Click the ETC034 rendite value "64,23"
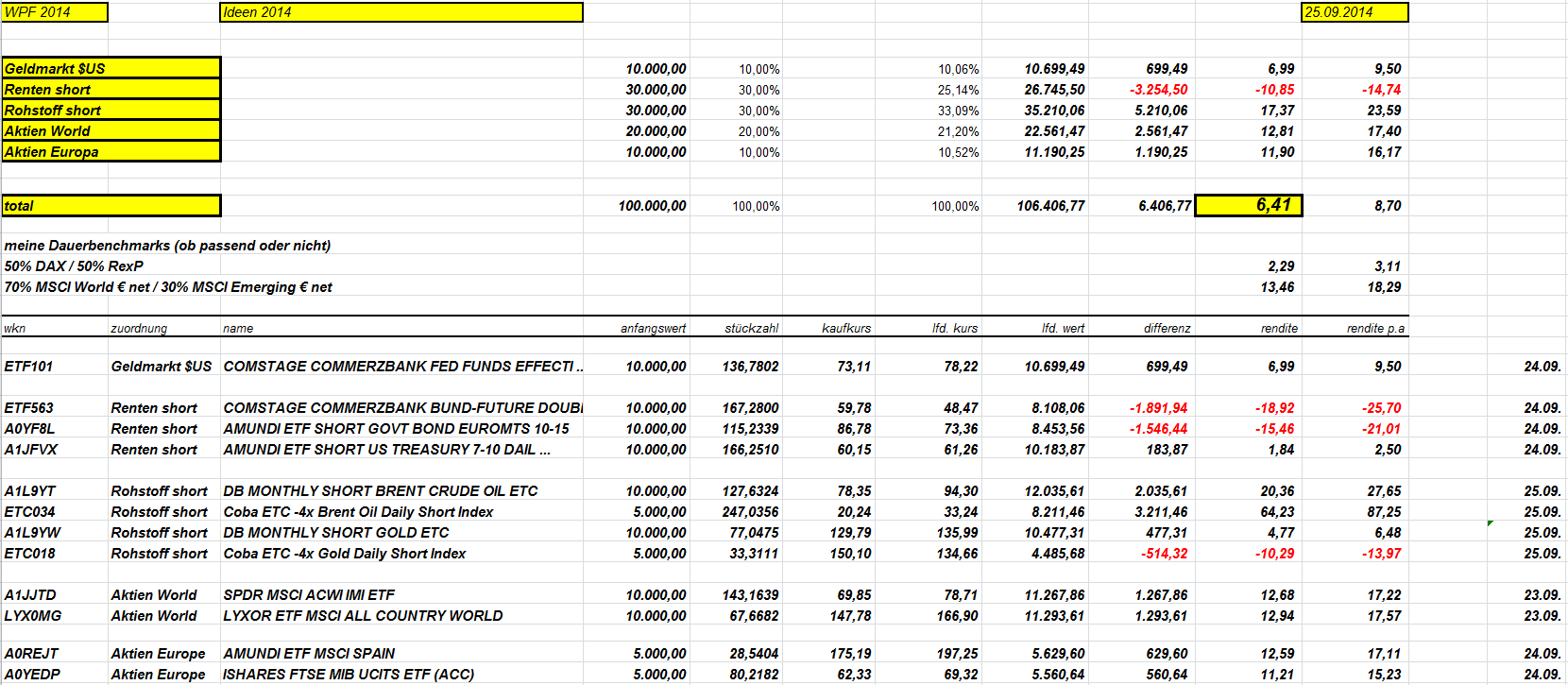 click(1277, 512)
